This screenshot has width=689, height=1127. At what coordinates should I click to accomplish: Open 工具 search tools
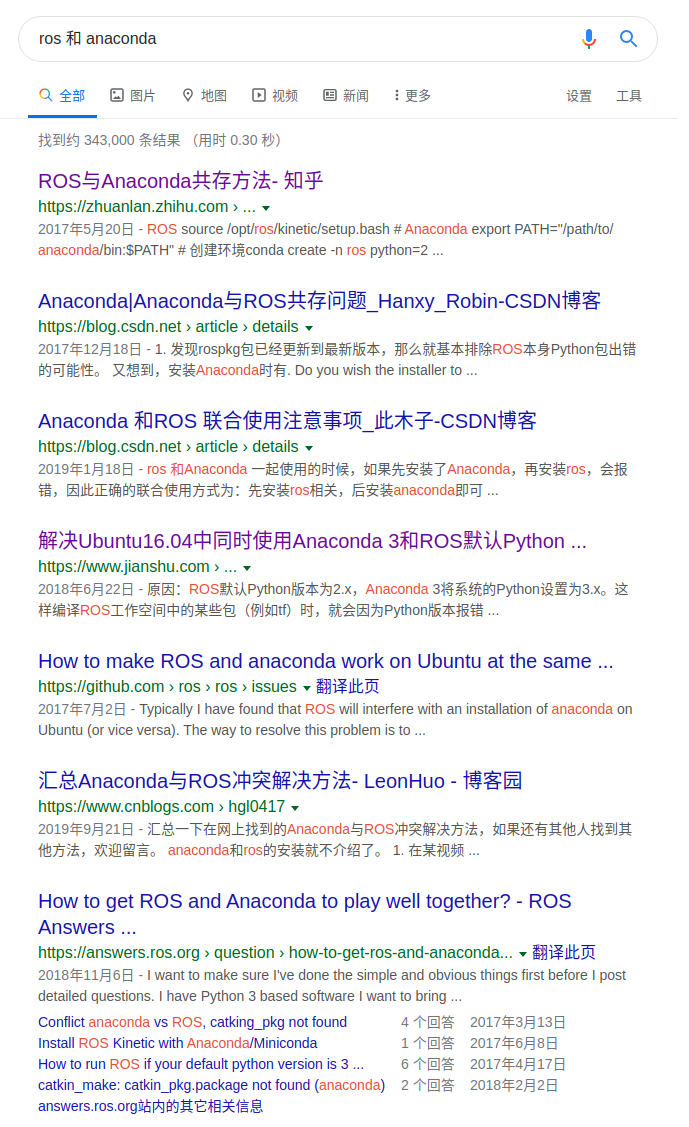coord(629,96)
